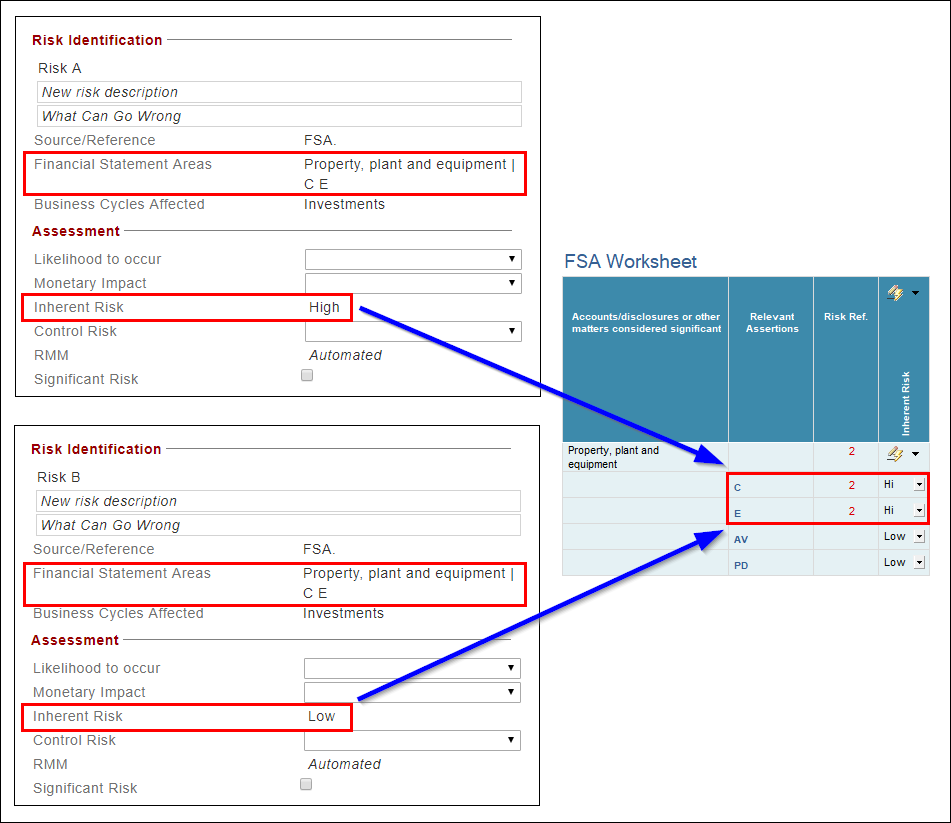Enable the Significant Risk checkbox for Risk B
The height and width of the screenshot is (823, 951).
click(x=305, y=784)
